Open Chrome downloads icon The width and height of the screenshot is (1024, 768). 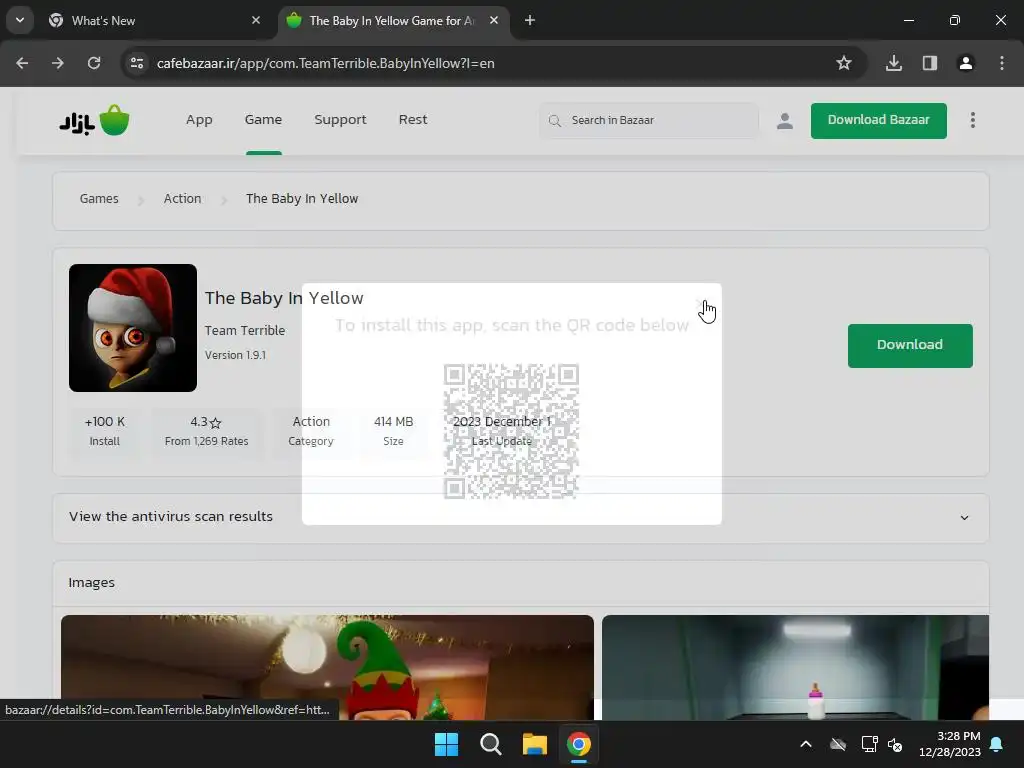[894, 63]
